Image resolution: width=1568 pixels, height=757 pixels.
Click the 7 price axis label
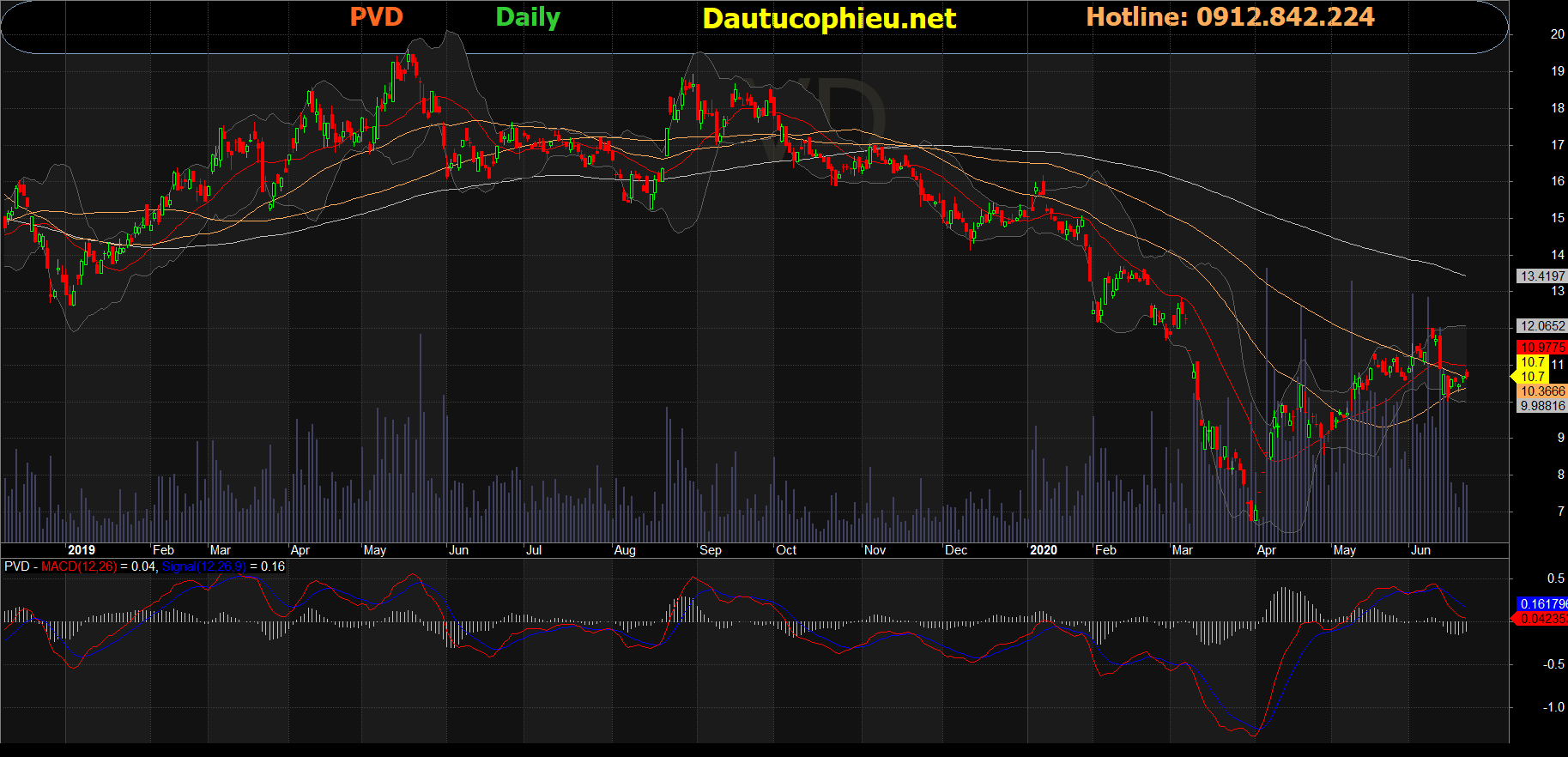[1560, 512]
